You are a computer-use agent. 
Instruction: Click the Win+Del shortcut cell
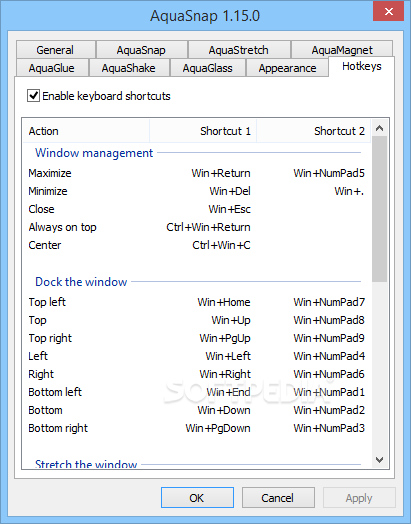[x=230, y=191]
